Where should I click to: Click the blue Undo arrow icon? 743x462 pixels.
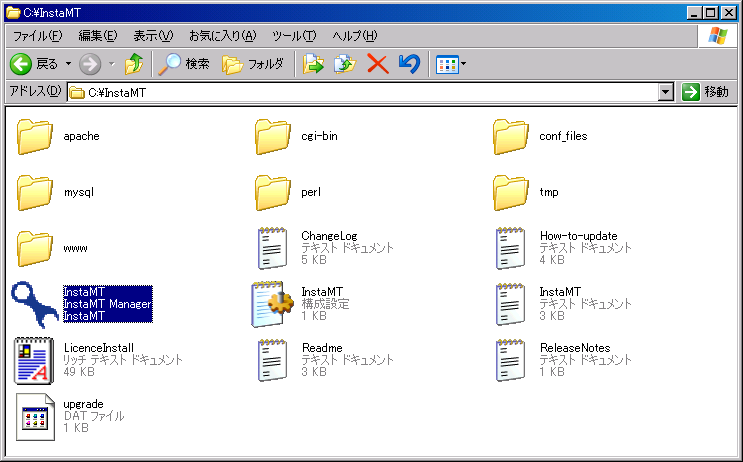point(409,64)
